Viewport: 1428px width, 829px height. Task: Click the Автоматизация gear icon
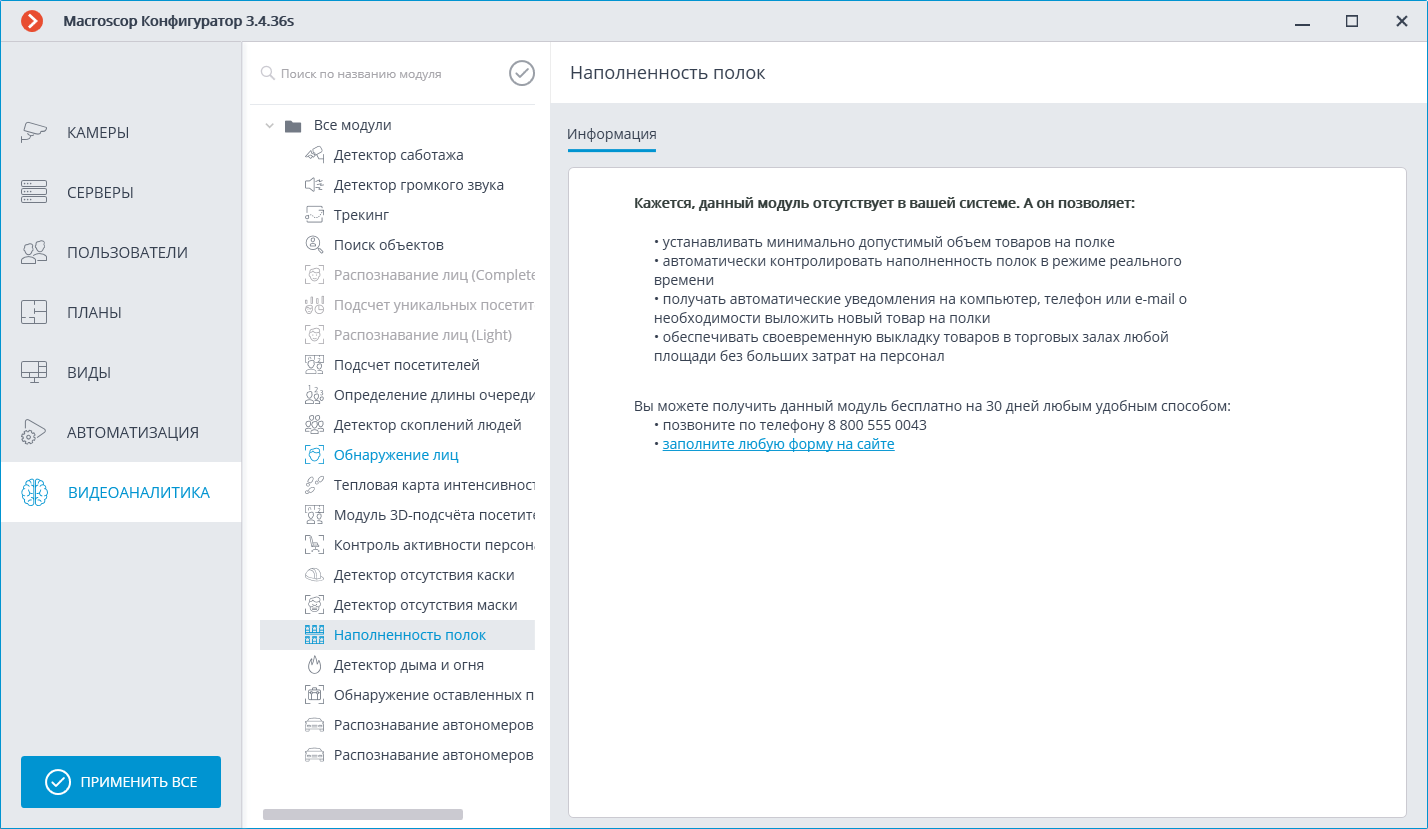pyautogui.click(x=34, y=432)
